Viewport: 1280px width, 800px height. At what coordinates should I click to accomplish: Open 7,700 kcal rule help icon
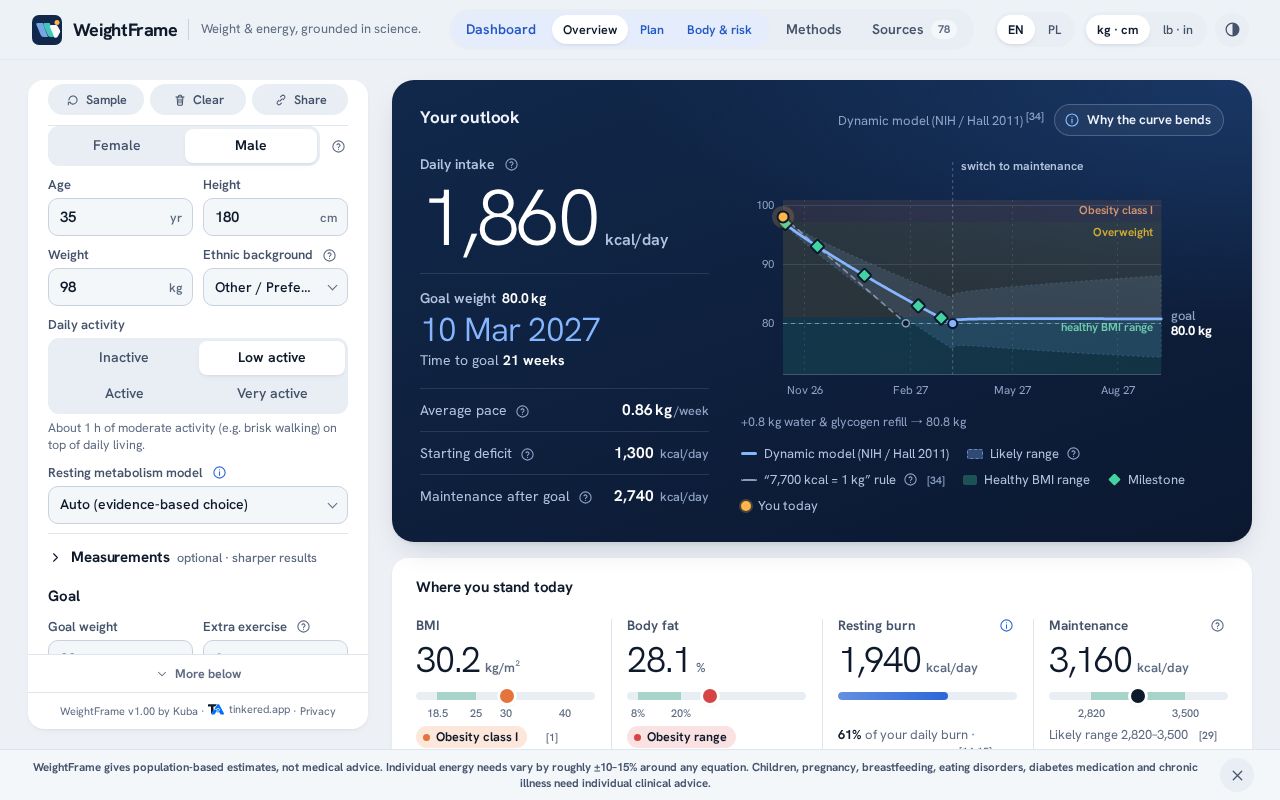tap(910, 480)
